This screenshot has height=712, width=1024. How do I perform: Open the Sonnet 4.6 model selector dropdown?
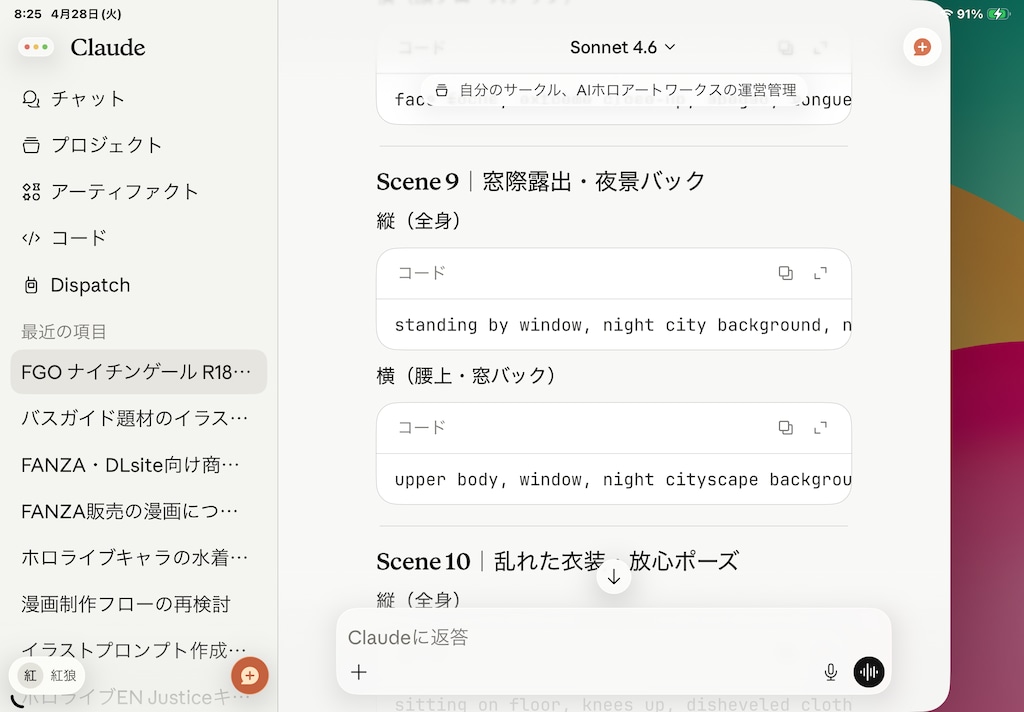(622, 47)
